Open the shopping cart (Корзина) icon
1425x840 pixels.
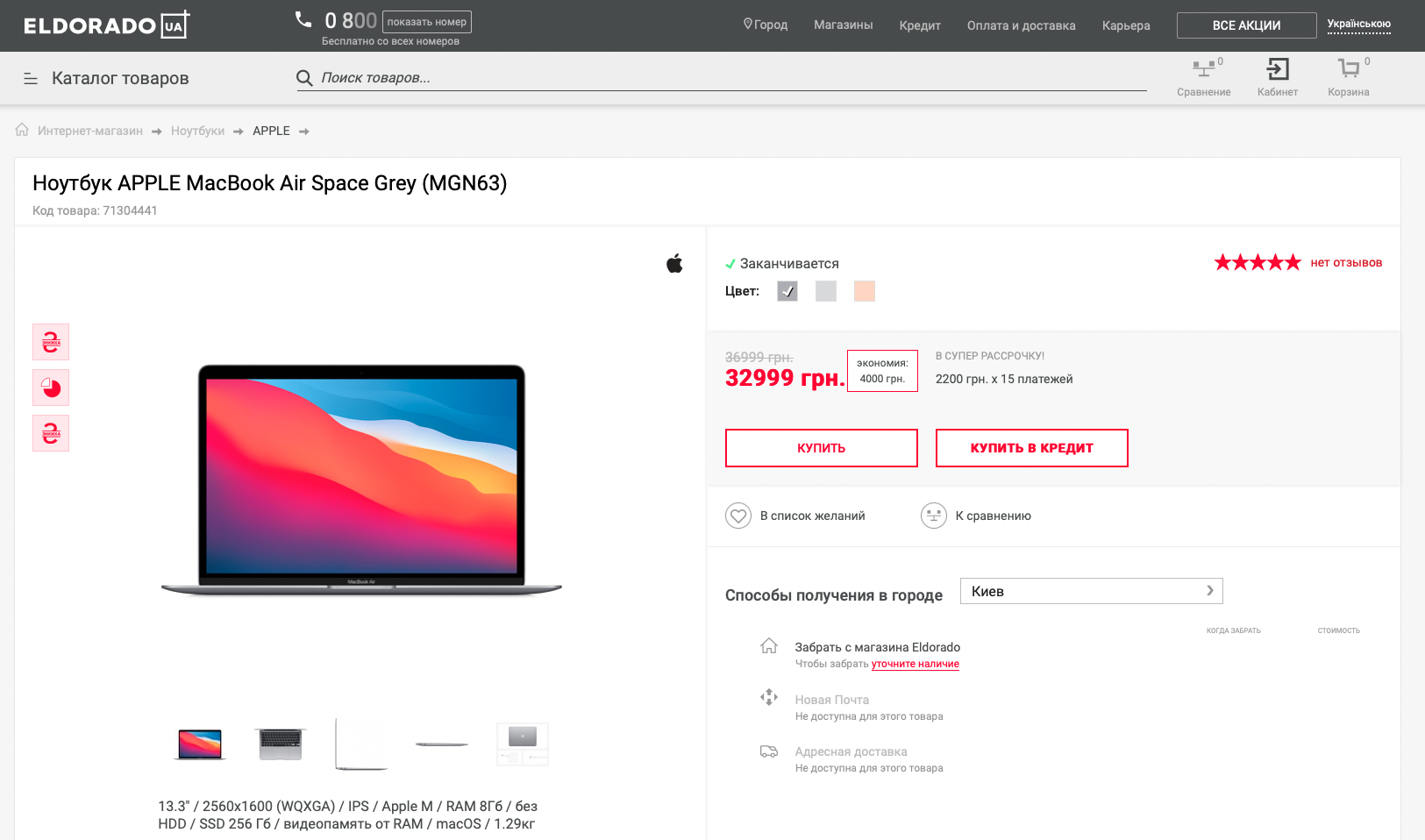(x=1348, y=69)
